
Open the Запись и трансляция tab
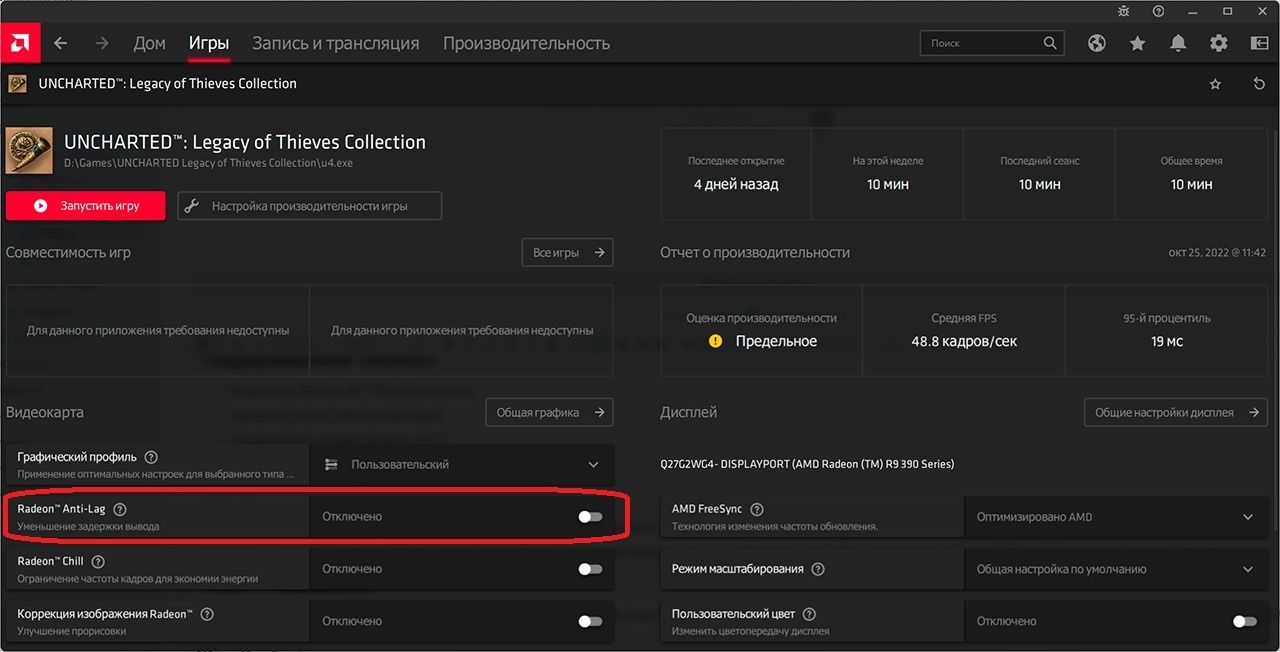(335, 43)
